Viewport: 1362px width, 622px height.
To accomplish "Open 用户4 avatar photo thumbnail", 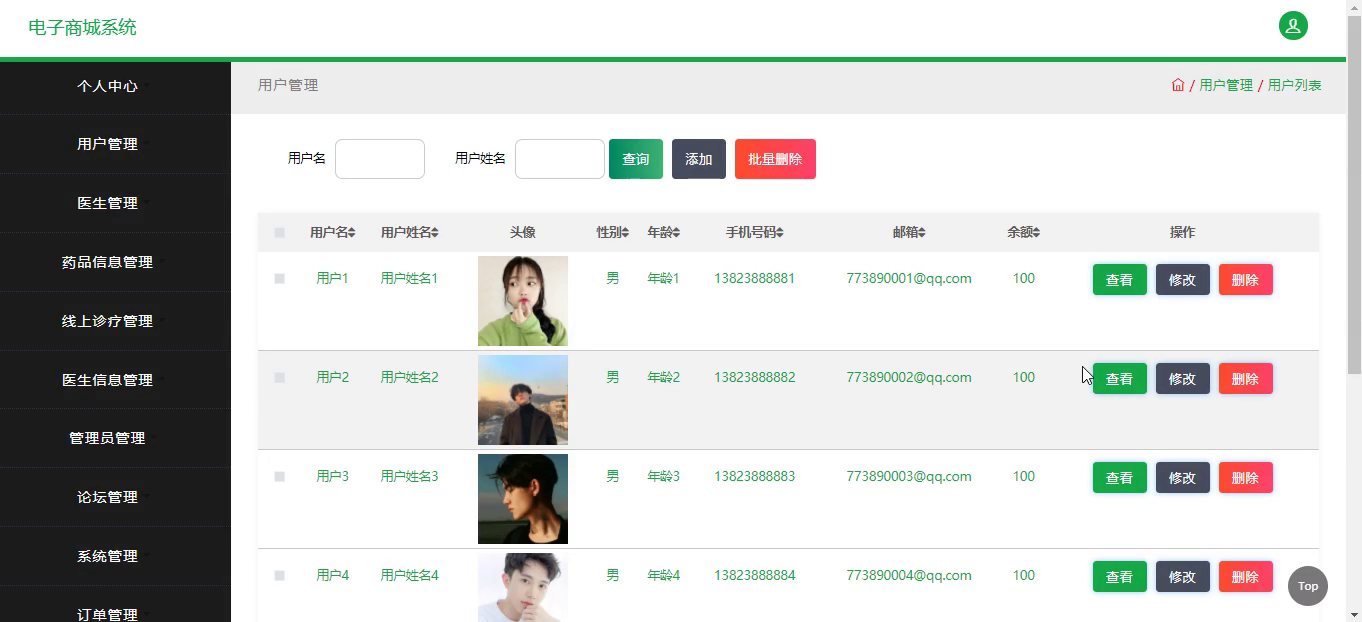I will 523,588.
